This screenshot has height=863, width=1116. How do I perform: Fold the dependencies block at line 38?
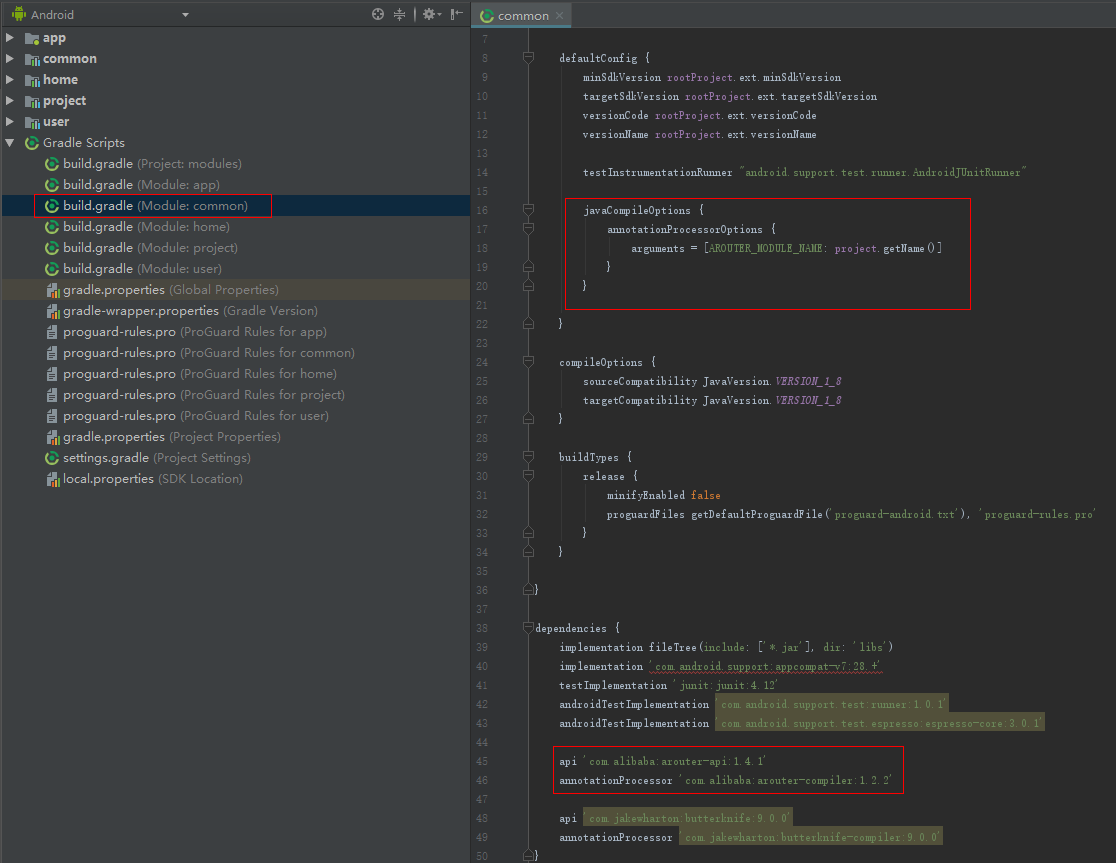pos(528,628)
